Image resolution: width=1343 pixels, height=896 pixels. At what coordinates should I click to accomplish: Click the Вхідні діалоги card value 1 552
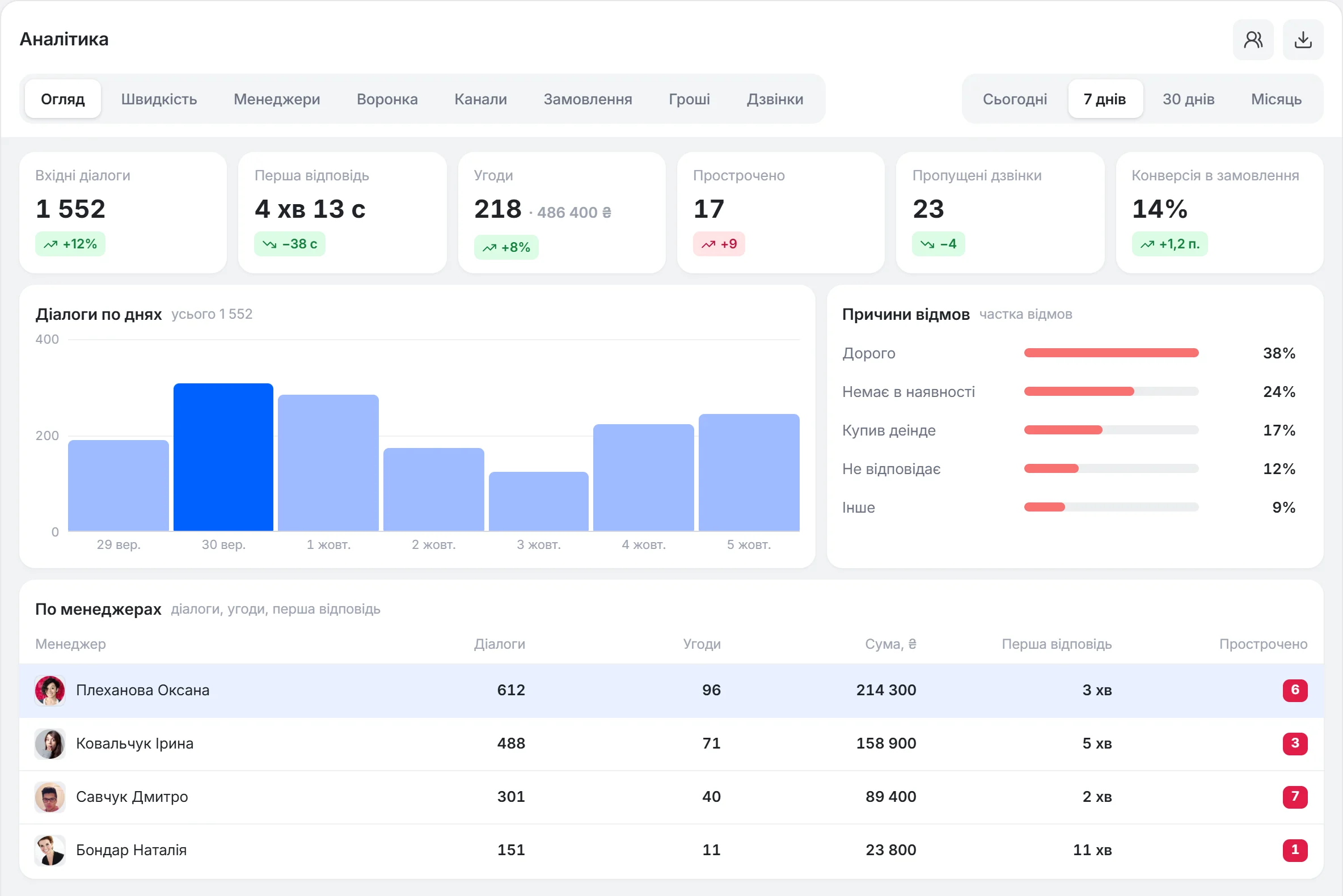70,209
